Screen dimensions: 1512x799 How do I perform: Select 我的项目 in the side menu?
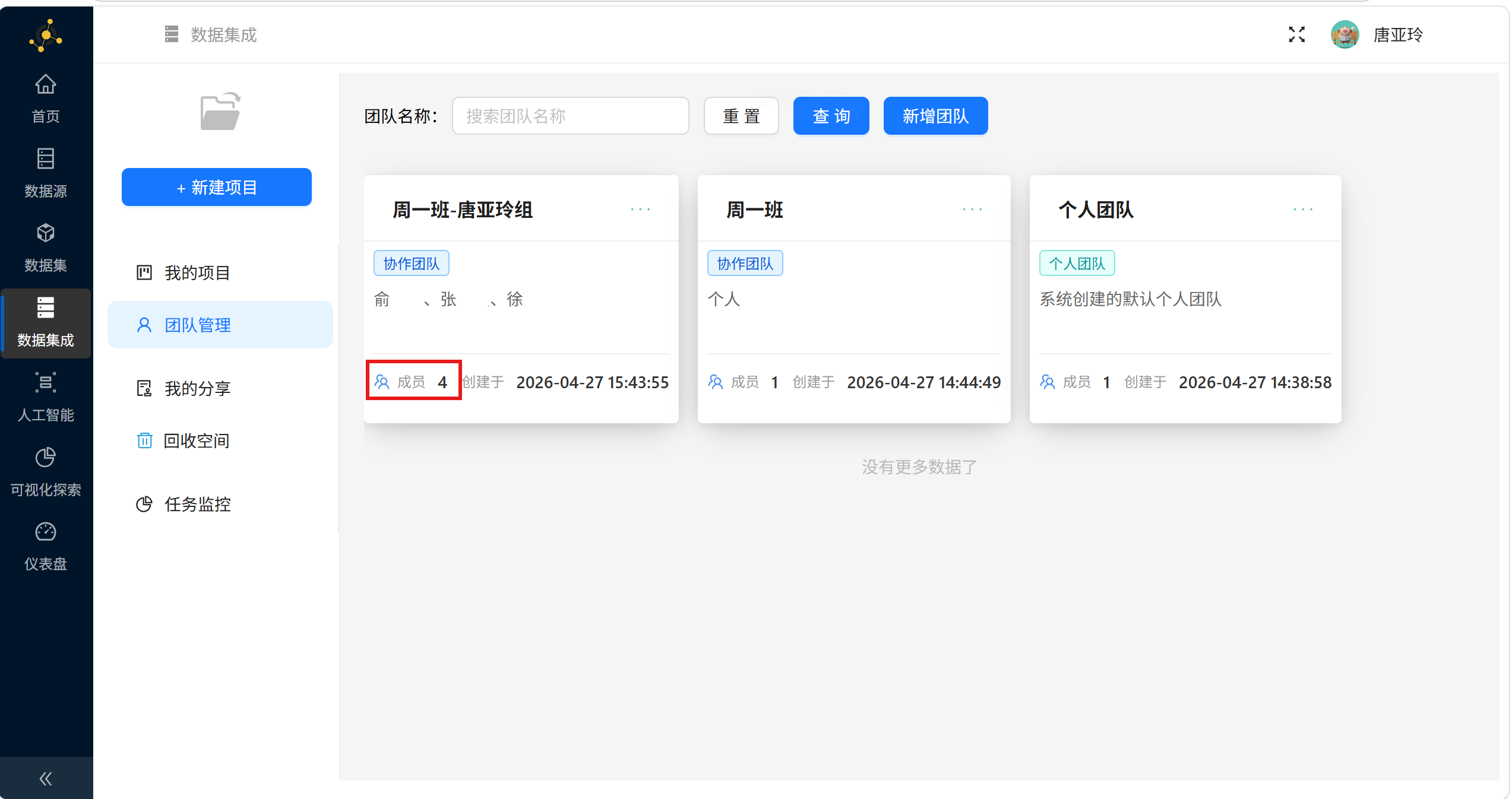point(197,273)
